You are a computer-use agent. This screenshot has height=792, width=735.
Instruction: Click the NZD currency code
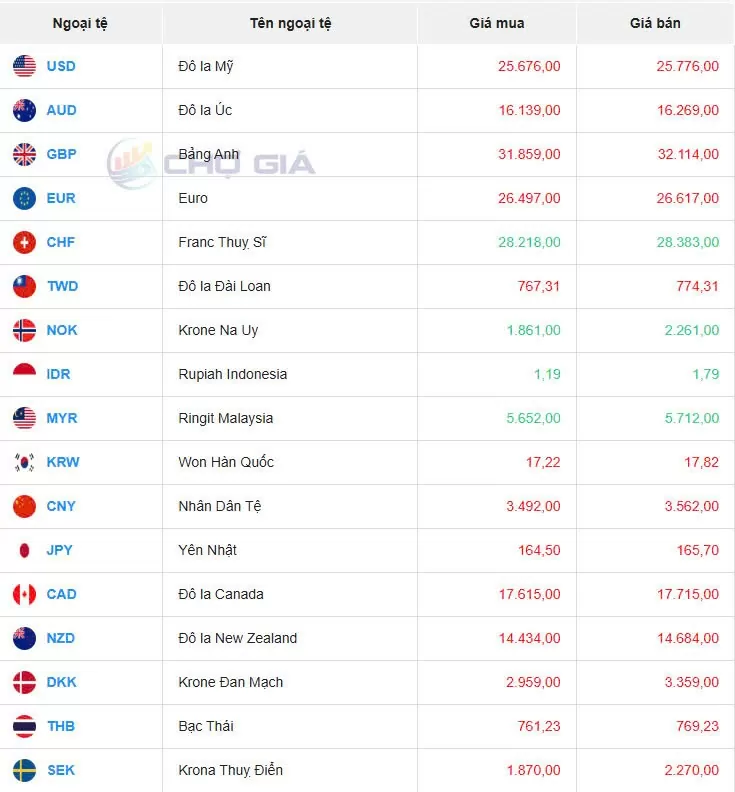61,639
